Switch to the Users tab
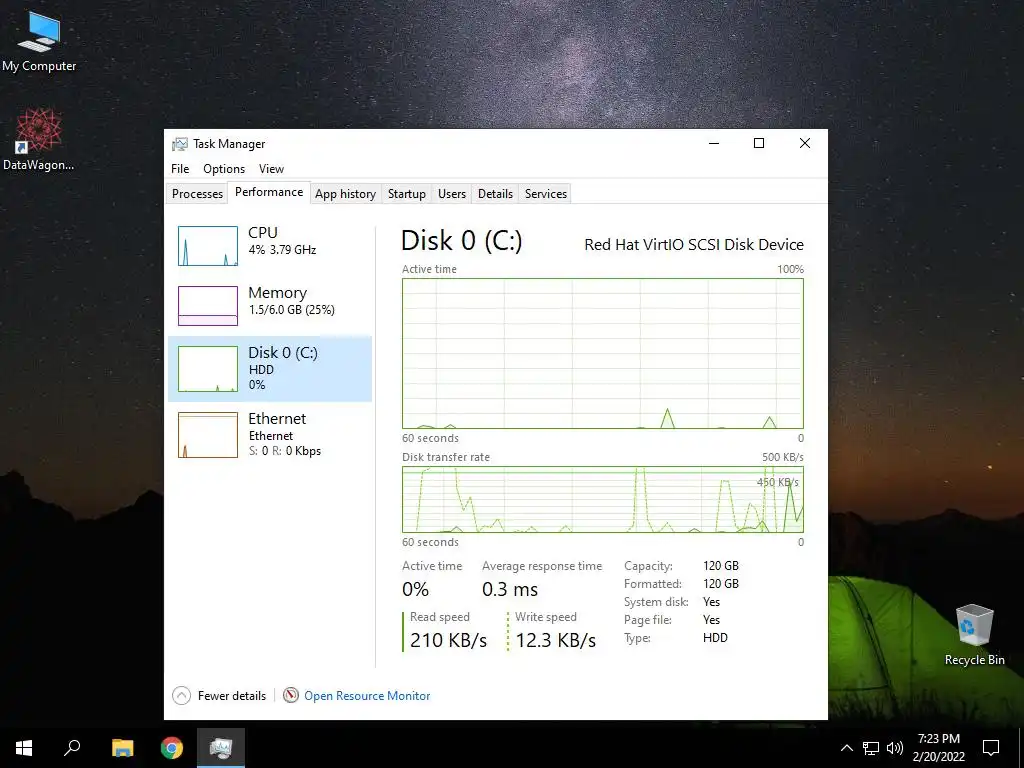 pos(452,193)
